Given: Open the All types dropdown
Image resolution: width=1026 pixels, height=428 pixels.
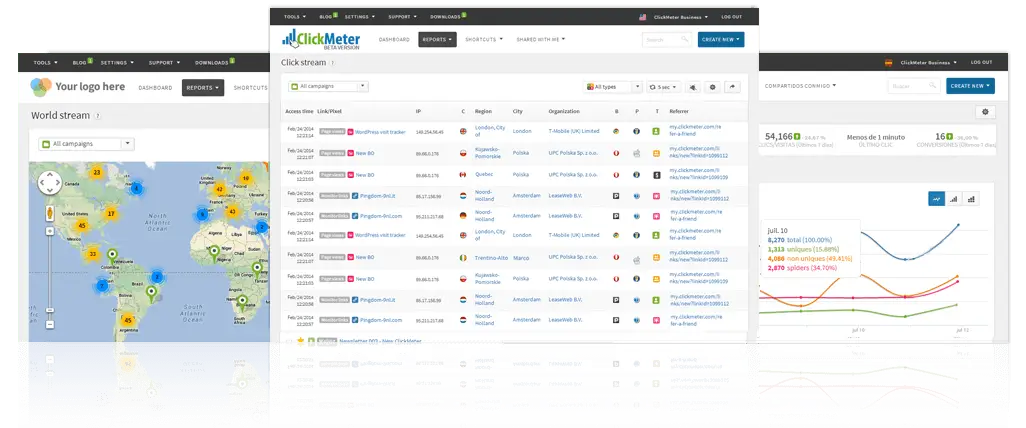Looking at the screenshot, I should (612, 87).
